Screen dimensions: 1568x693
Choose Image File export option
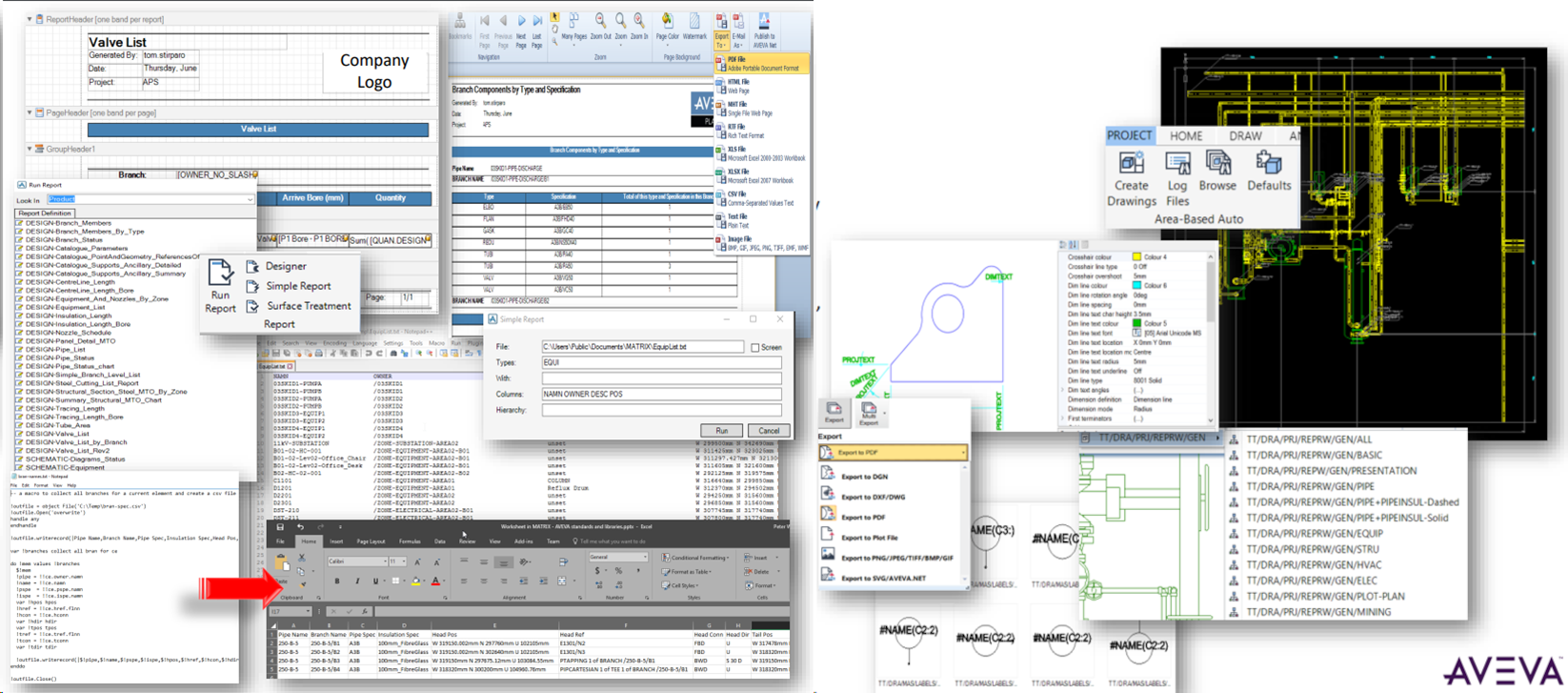click(x=761, y=243)
